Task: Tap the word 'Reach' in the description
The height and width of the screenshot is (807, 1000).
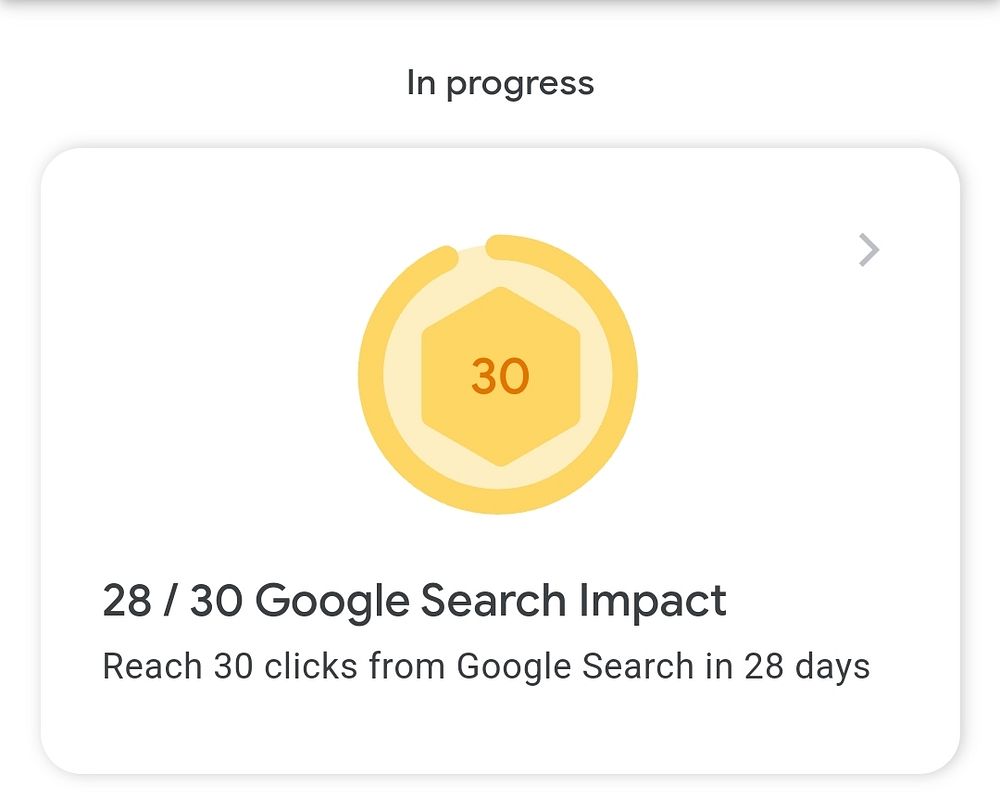Action: point(153,666)
